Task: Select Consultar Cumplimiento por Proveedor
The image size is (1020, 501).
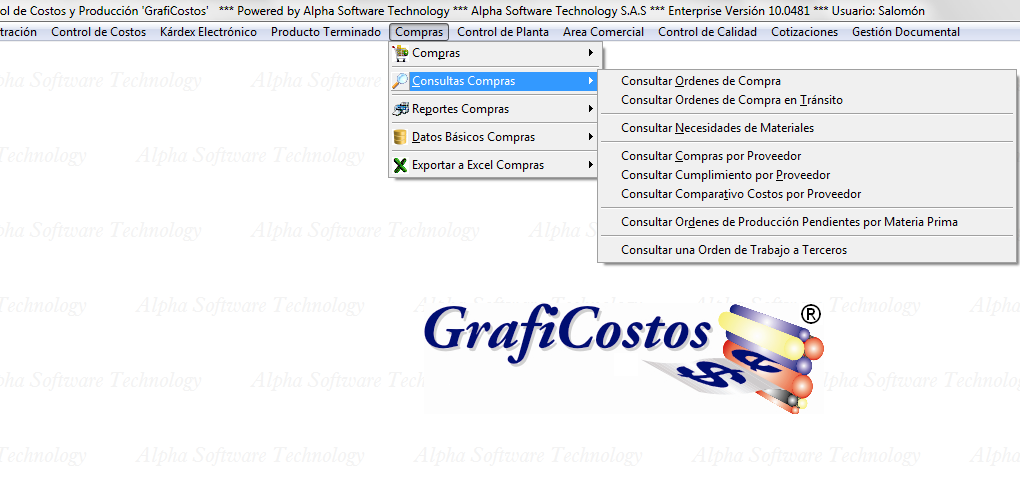Action: coord(725,175)
